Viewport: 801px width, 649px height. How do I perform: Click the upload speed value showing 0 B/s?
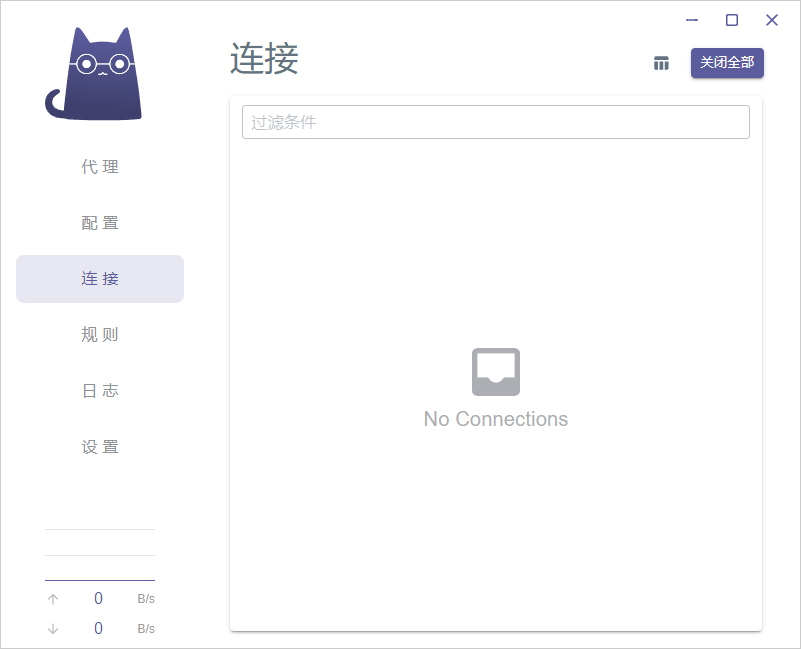pos(98,598)
